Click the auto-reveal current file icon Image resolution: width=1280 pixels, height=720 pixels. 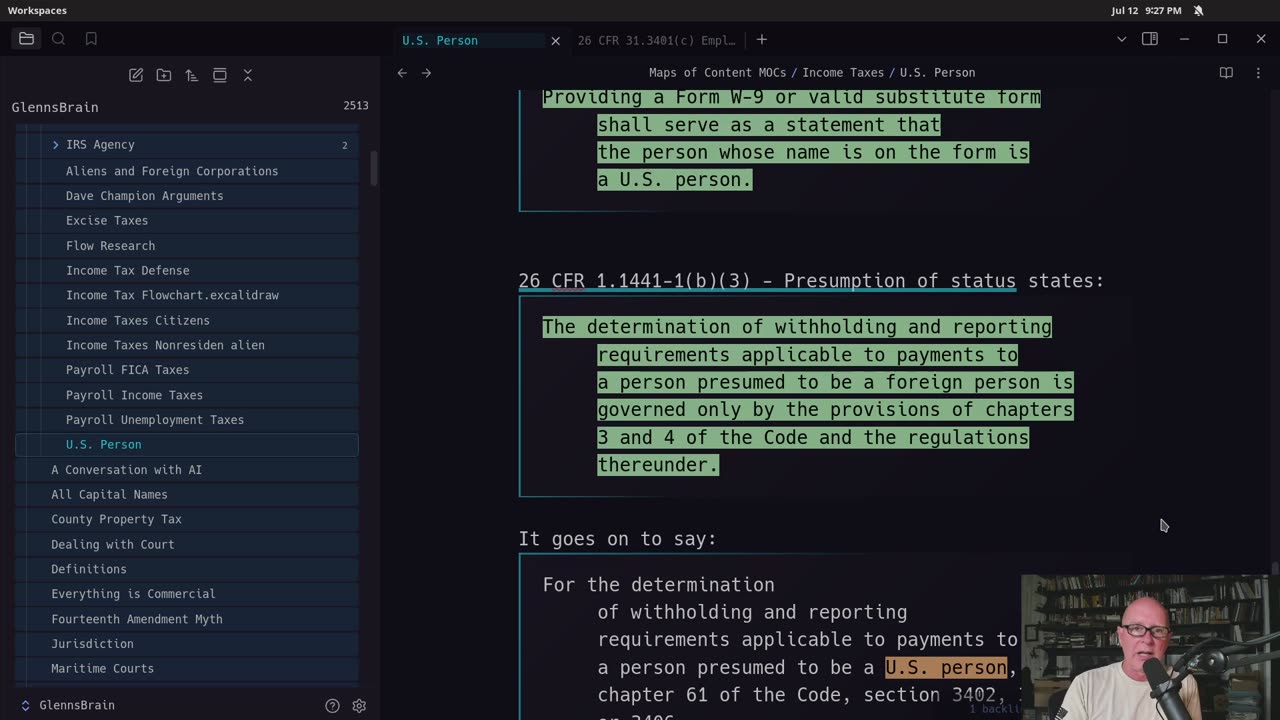point(220,75)
